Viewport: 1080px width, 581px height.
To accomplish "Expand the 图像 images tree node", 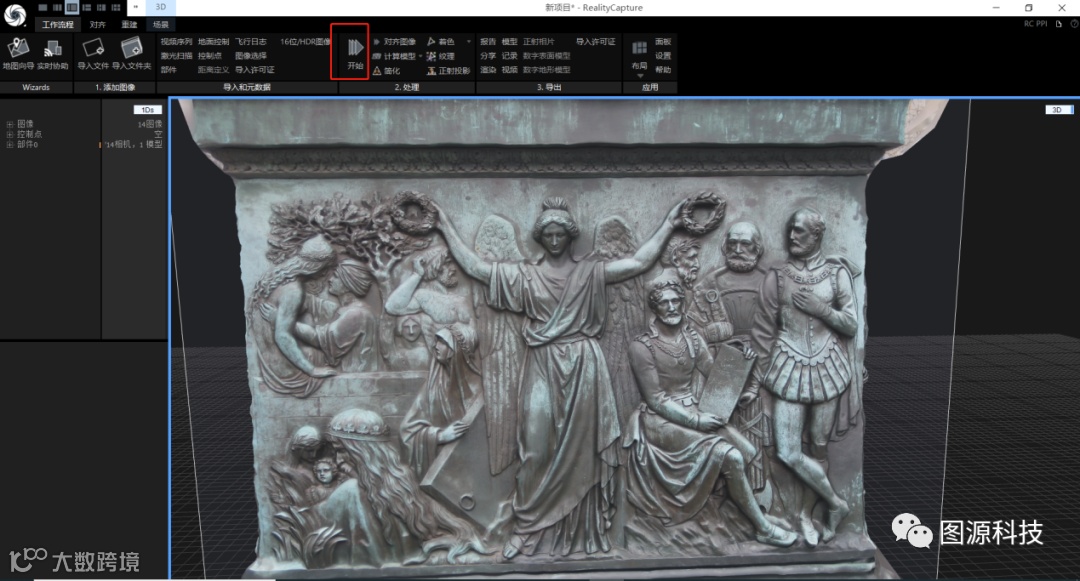I will 10,125.
